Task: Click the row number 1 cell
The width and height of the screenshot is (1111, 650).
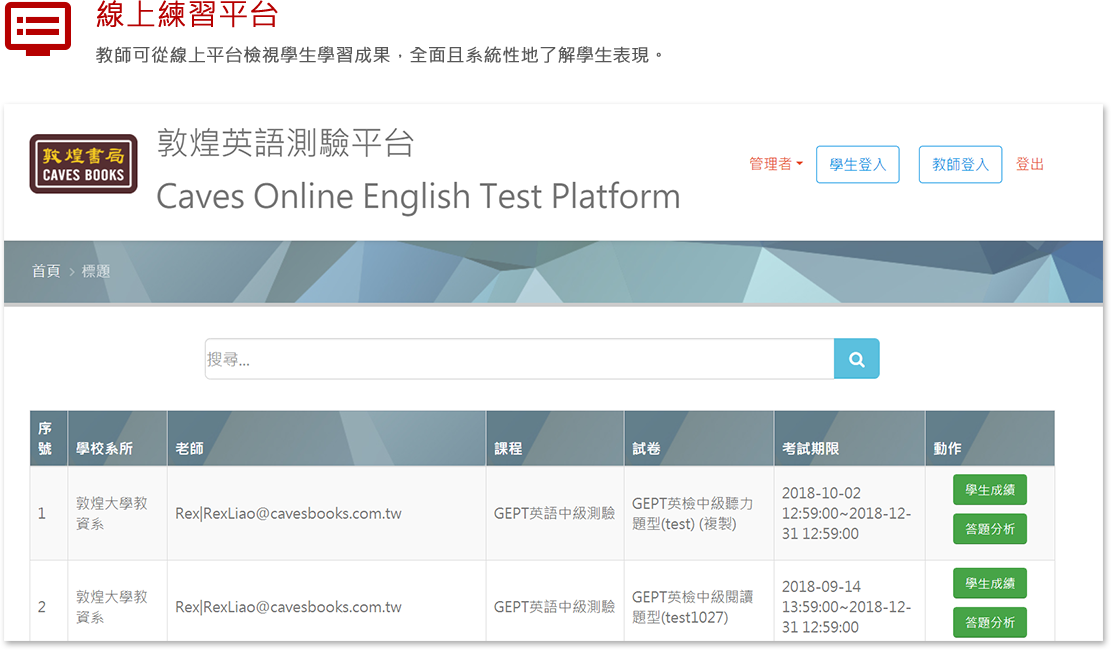Action: click(48, 513)
